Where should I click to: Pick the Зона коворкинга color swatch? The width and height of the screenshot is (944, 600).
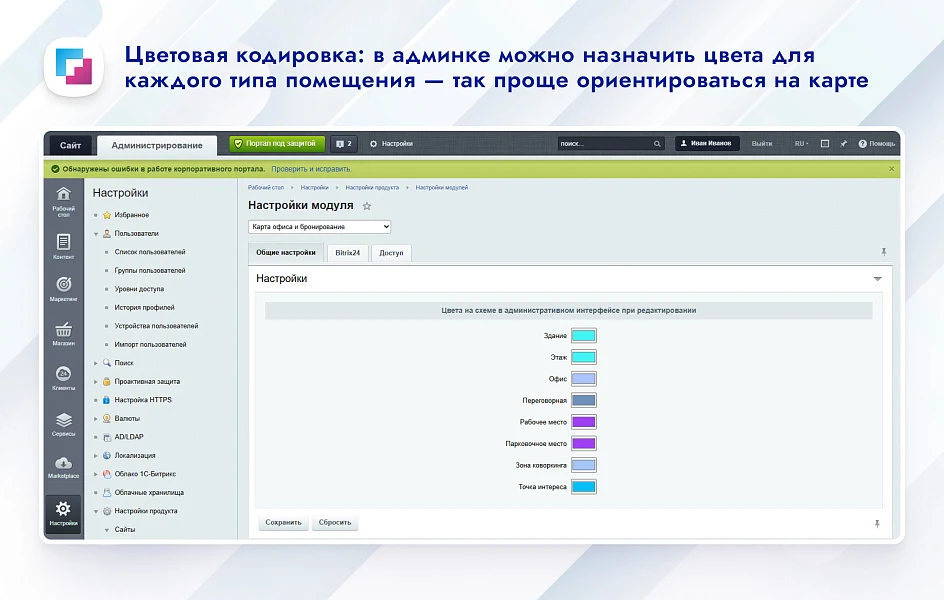pos(583,465)
